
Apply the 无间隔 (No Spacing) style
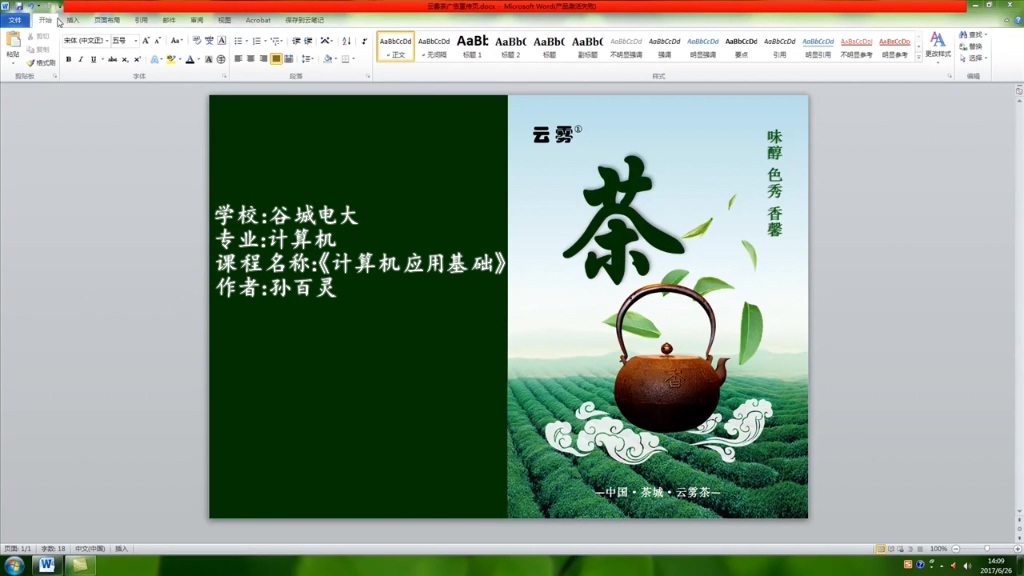coord(434,46)
